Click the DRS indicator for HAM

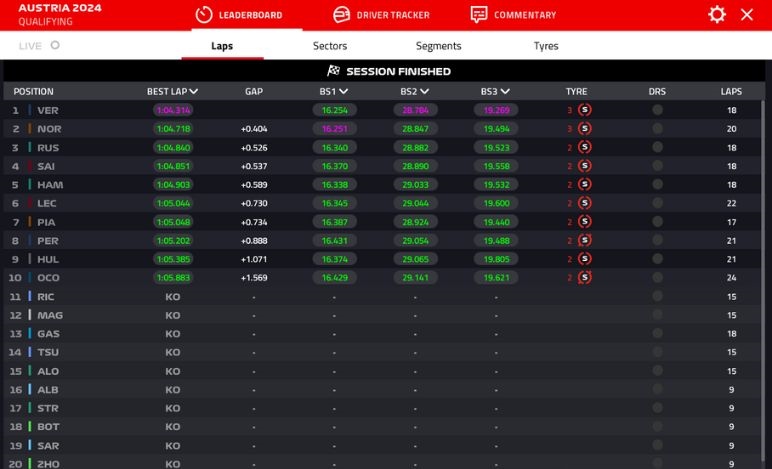(657, 185)
